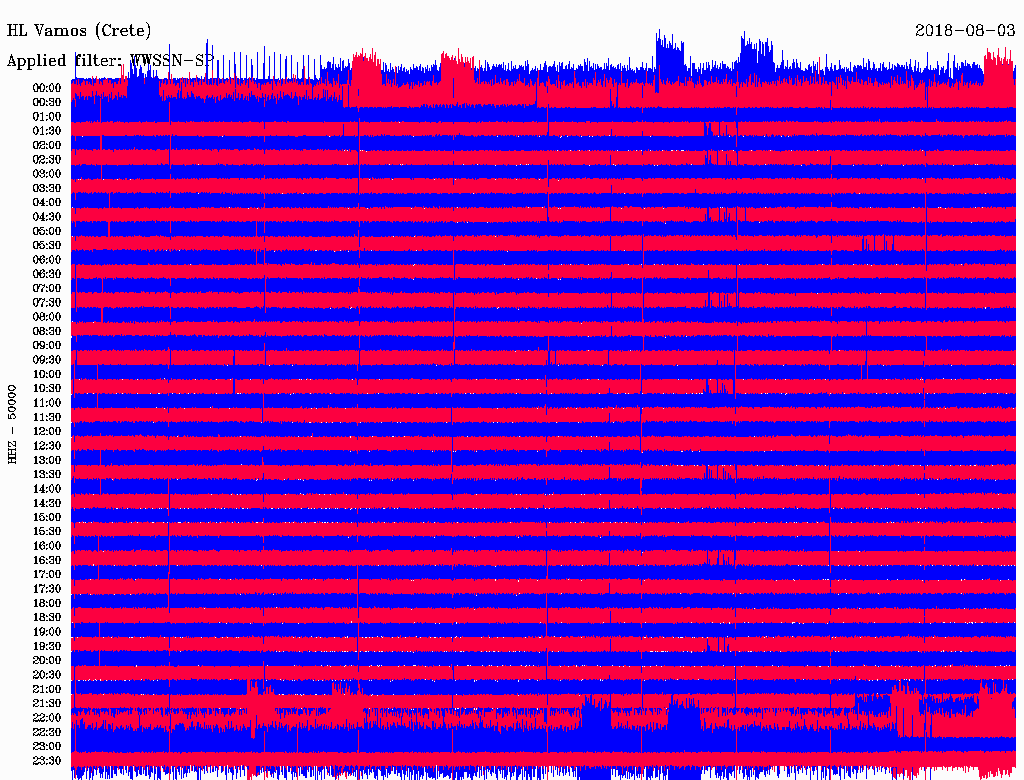Select the 02:30 time row label

47,159
